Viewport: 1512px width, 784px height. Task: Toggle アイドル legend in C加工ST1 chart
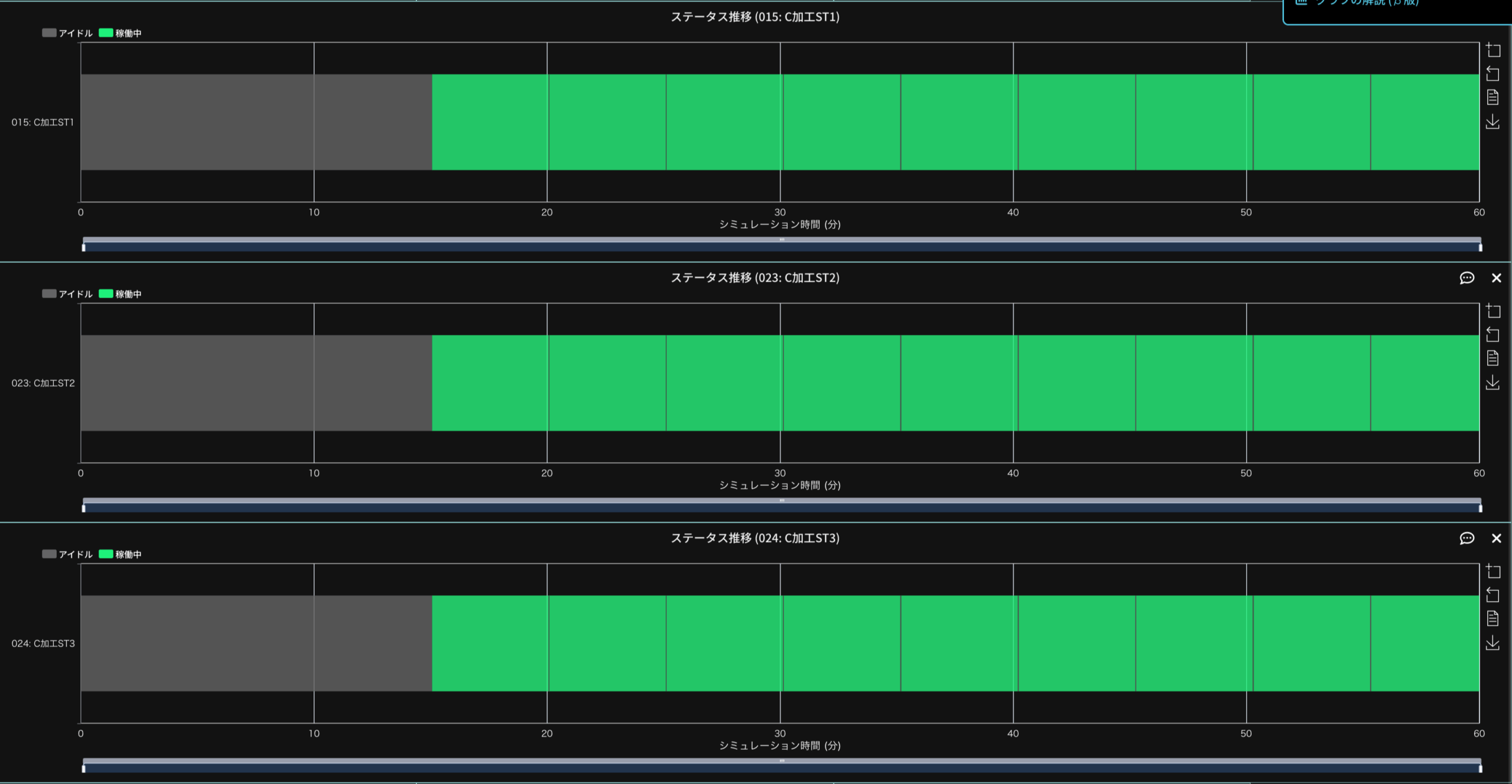click(x=67, y=33)
